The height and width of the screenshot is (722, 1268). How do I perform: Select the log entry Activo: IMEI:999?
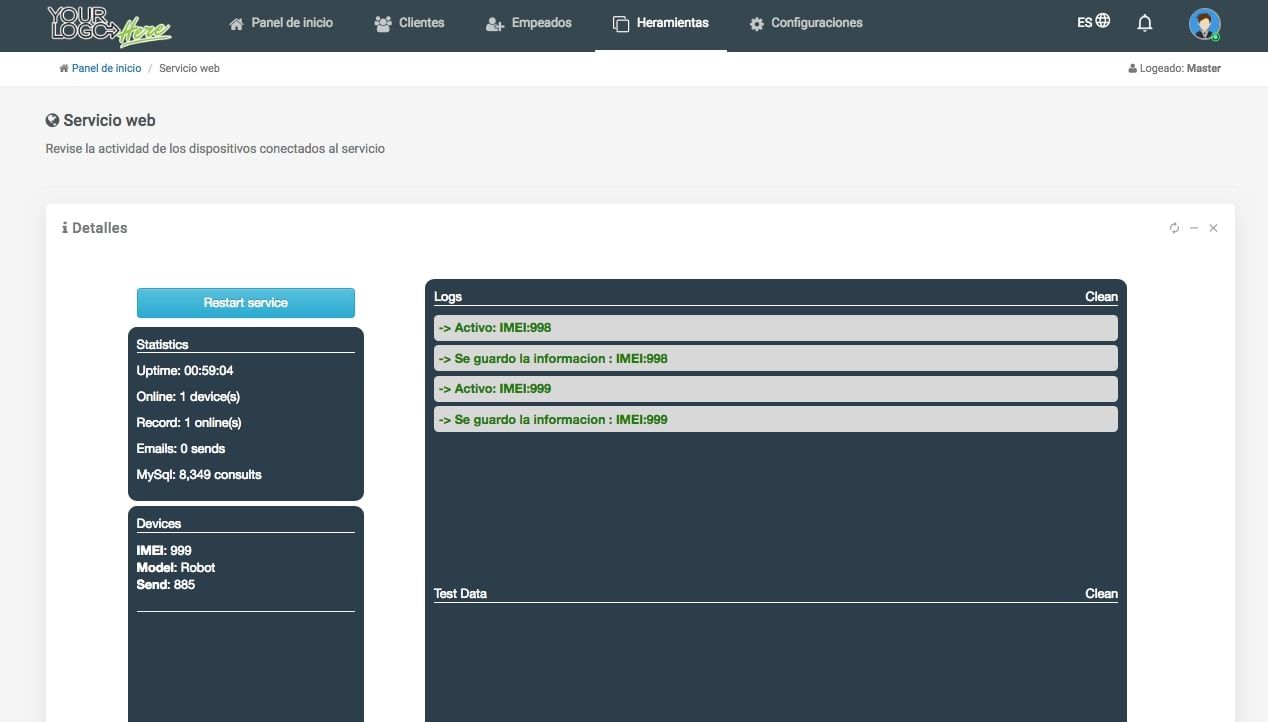[775, 389]
